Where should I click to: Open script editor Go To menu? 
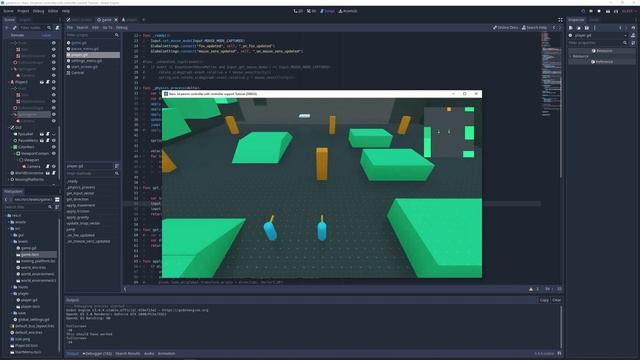[x=107, y=27]
